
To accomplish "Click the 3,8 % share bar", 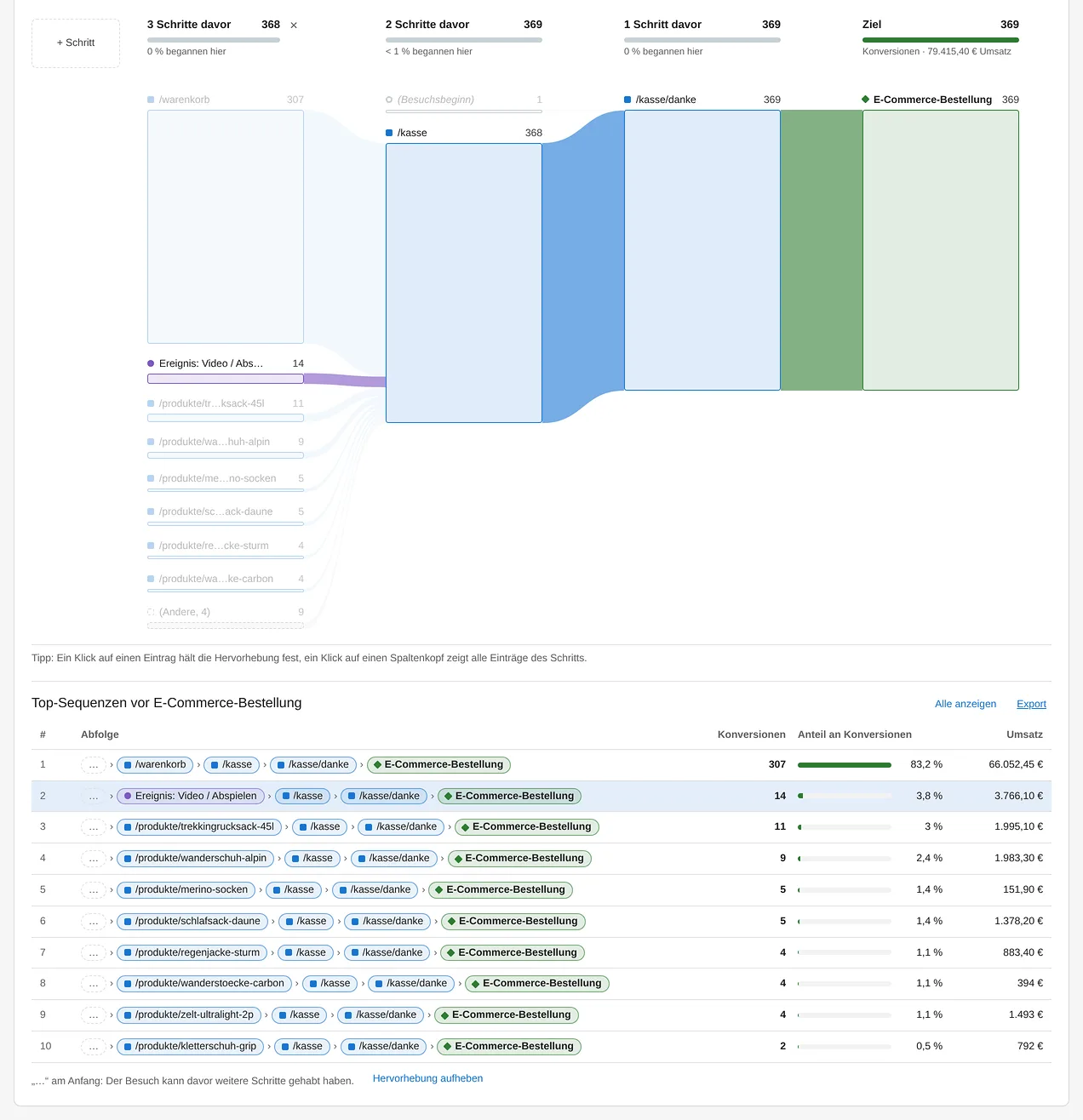I will pyautogui.click(x=845, y=797).
